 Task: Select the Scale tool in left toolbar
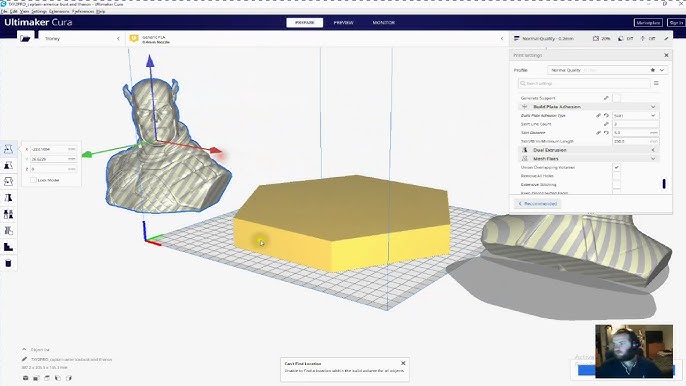point(8,165)
